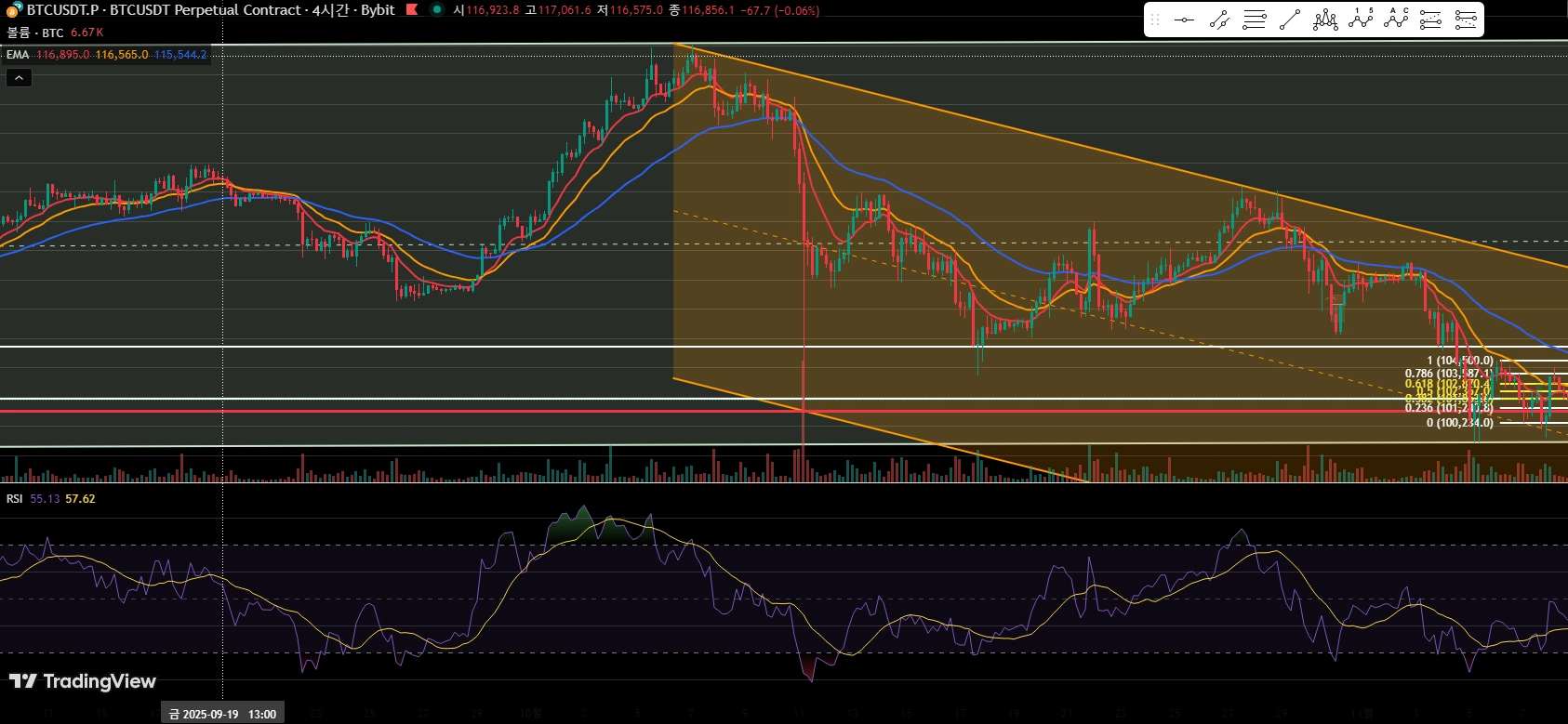The height and width of the screenshot is (724, 1568).
Task: Open the TradingView logo link
Action: 83,681
